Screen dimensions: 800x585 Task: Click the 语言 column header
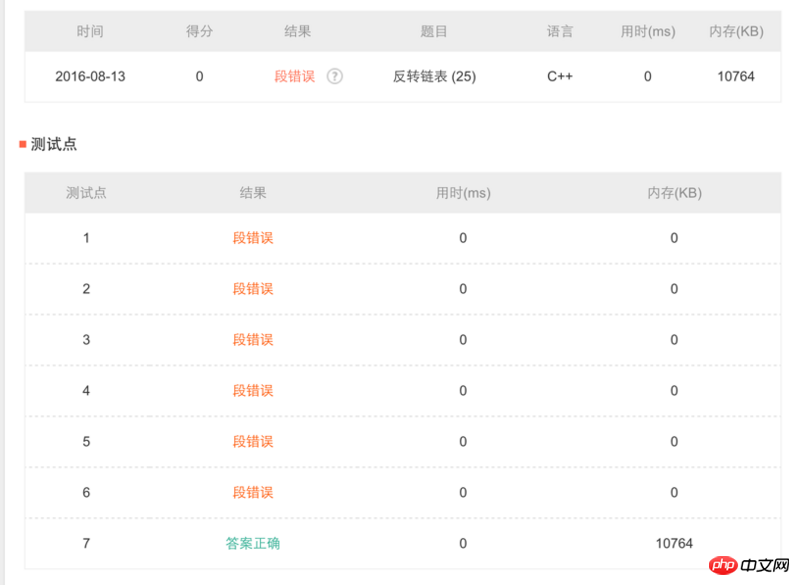click(x=560, y=32)
